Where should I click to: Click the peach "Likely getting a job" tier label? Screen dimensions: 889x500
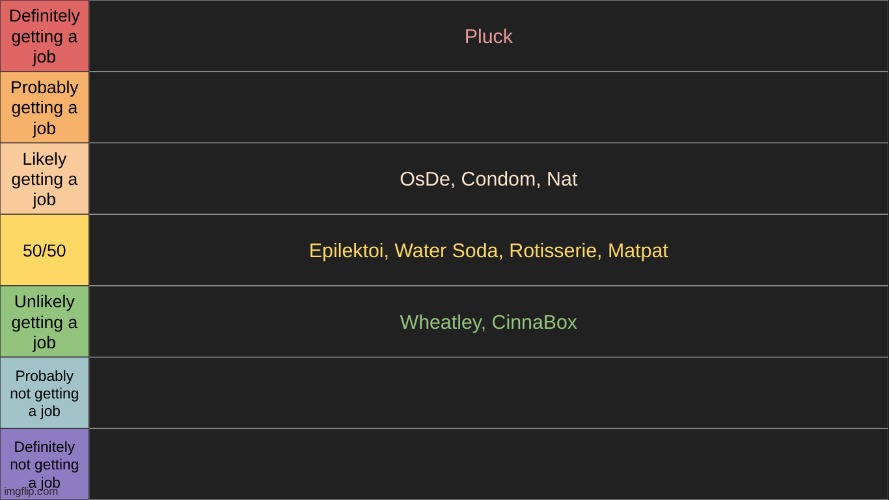coord(44,179)
